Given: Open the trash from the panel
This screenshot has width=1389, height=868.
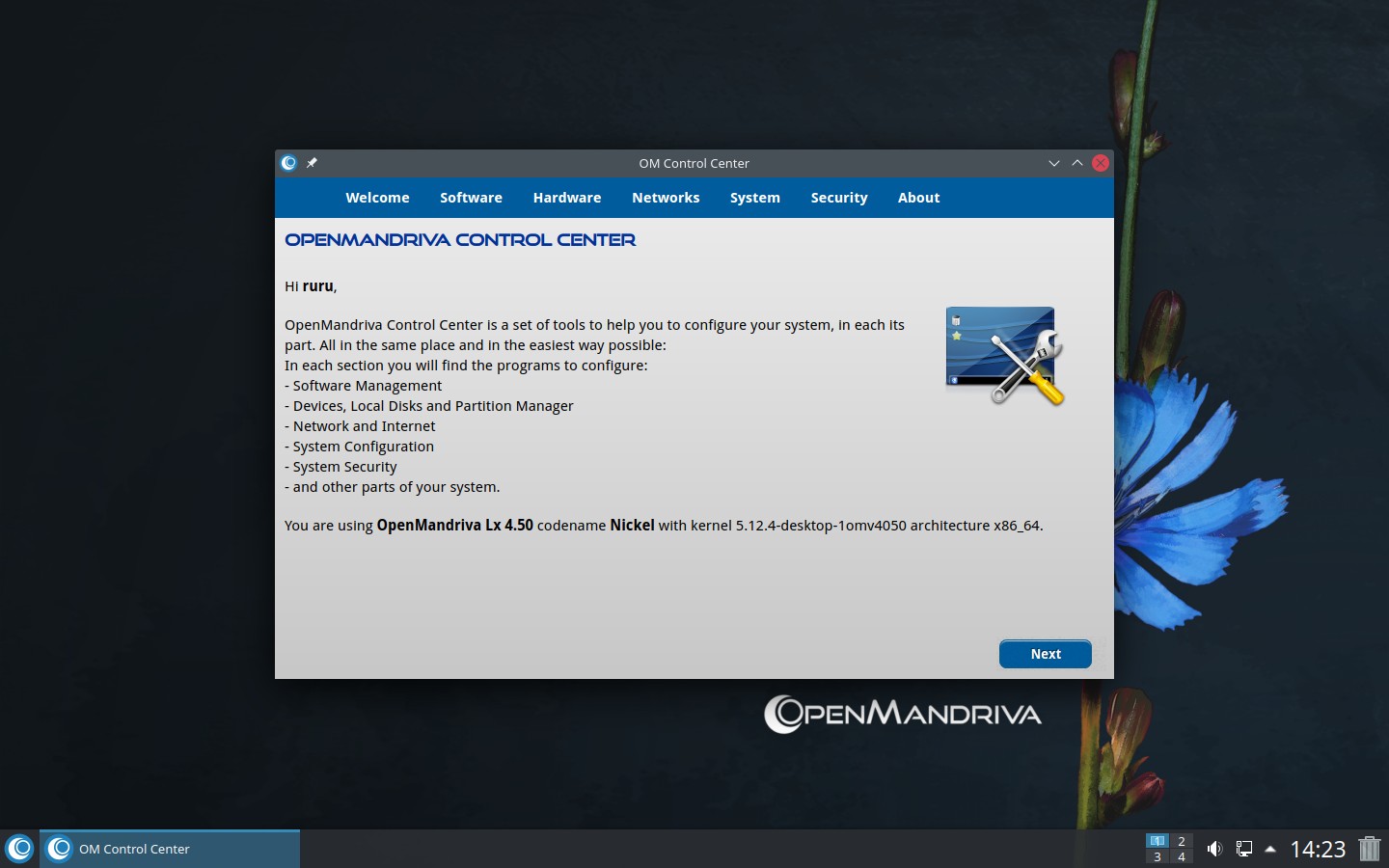Looking at the screenshot, I should pyautogui.click(x=1370, y=849).
